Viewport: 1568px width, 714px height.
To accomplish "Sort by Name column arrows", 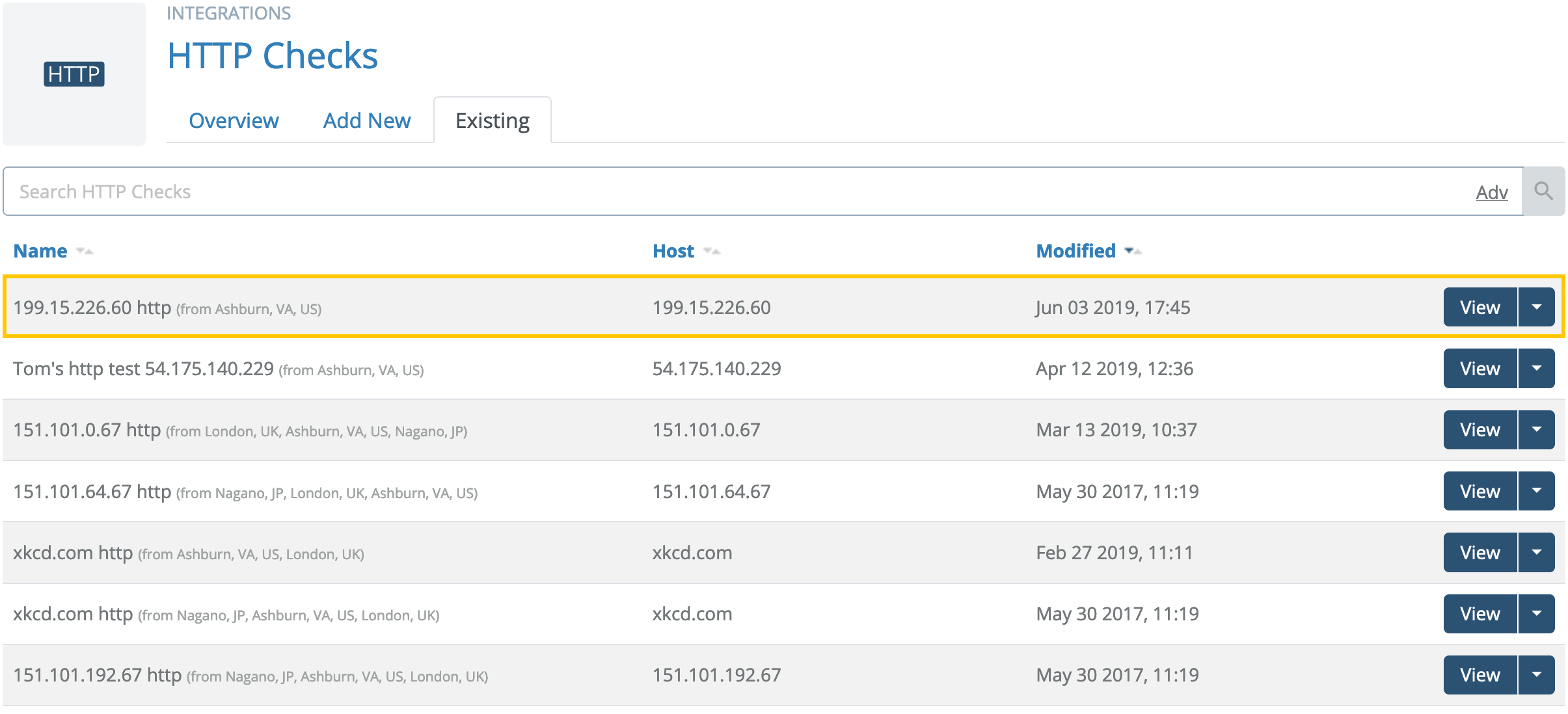I will (85, 251).
